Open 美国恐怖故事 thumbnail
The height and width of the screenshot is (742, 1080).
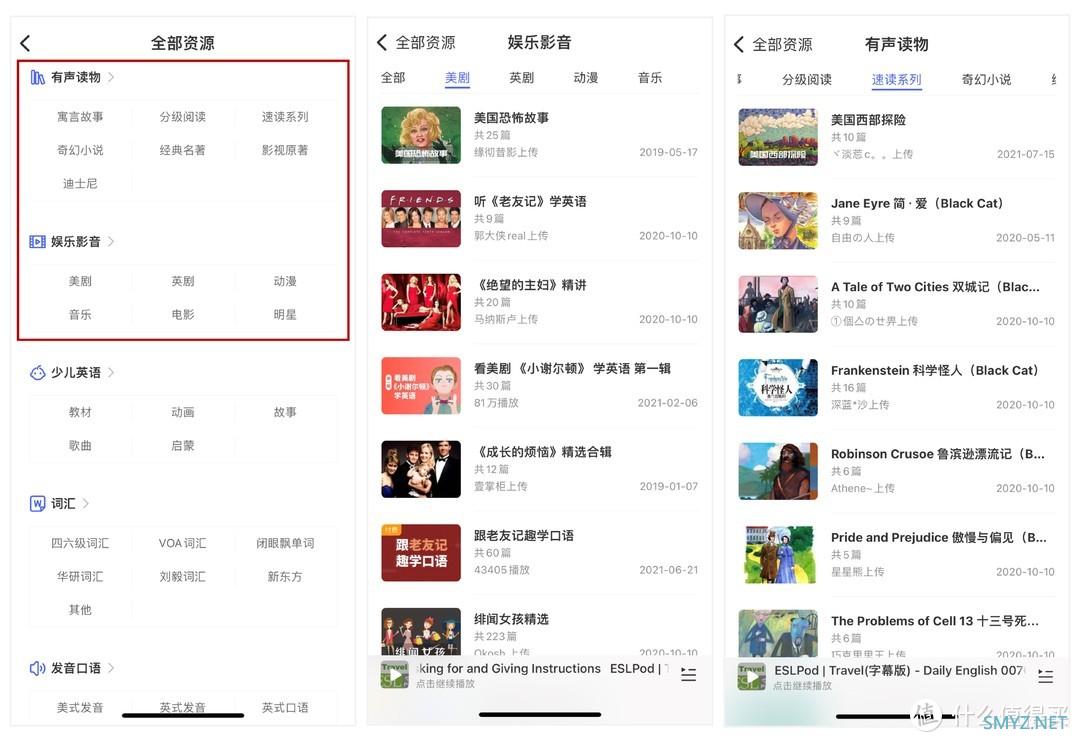tap(421, 135)
